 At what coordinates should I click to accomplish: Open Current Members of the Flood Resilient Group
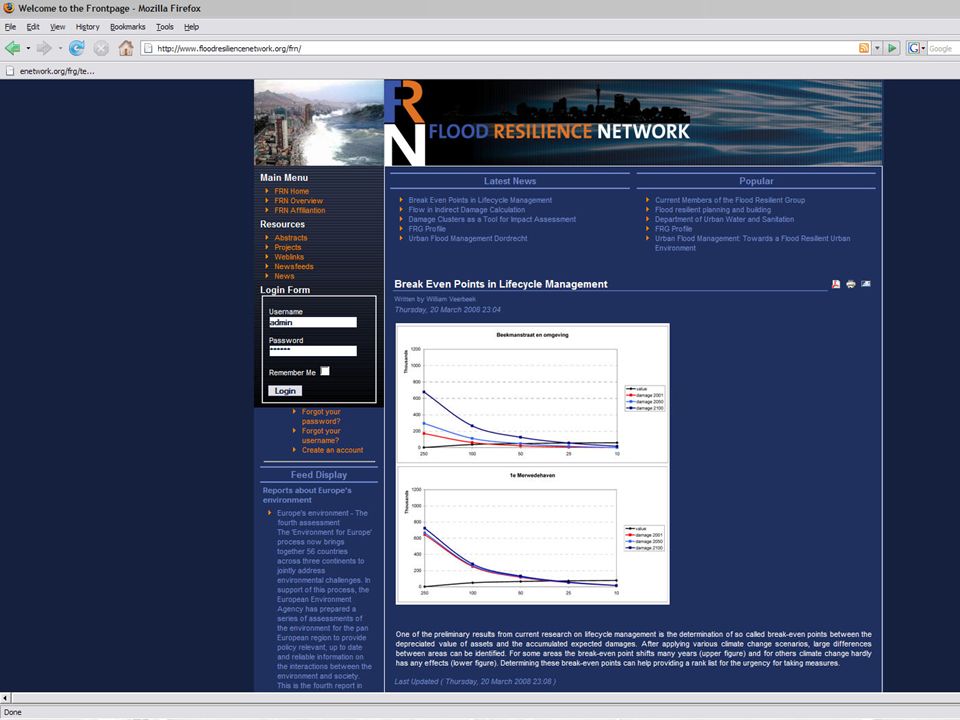click(x=730, y=200)
